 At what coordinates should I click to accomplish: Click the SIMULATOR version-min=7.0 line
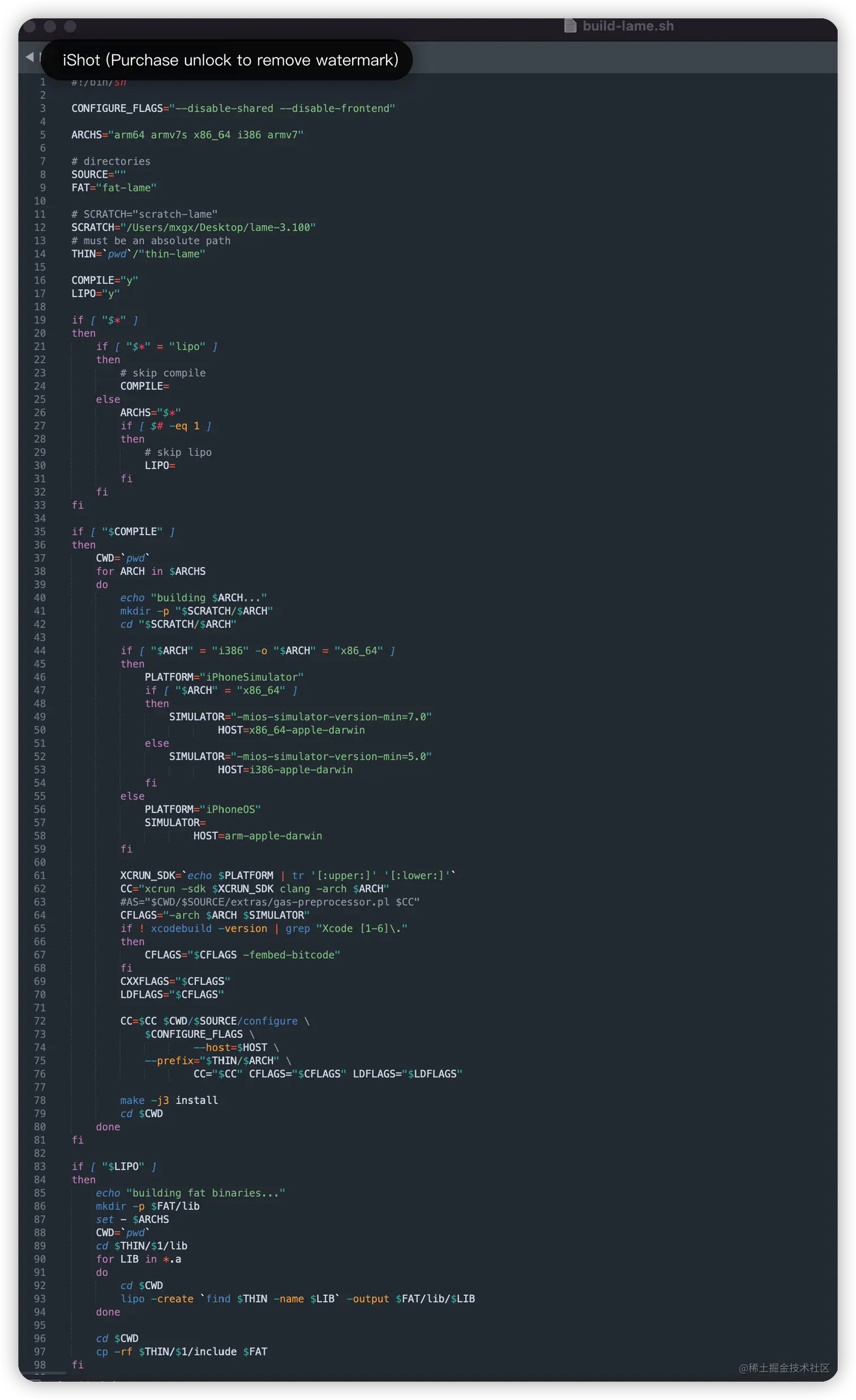(x=301, y=716)
